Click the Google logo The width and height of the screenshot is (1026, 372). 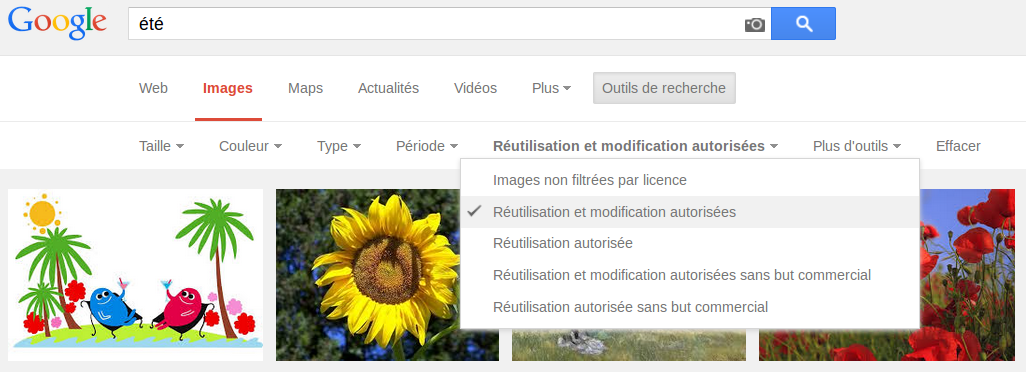(x=57, y=24)
